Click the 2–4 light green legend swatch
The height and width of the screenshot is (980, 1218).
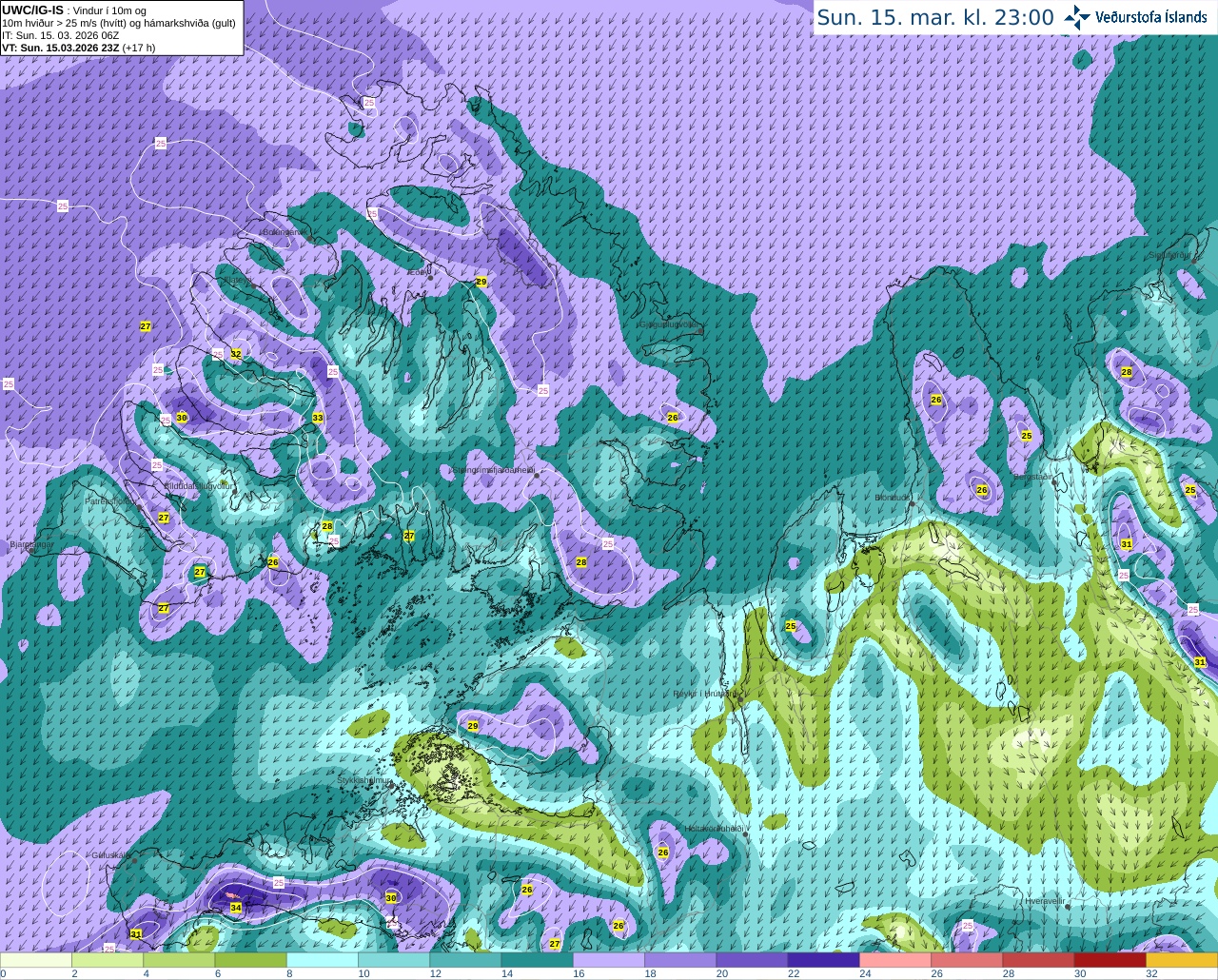point(108,960)
